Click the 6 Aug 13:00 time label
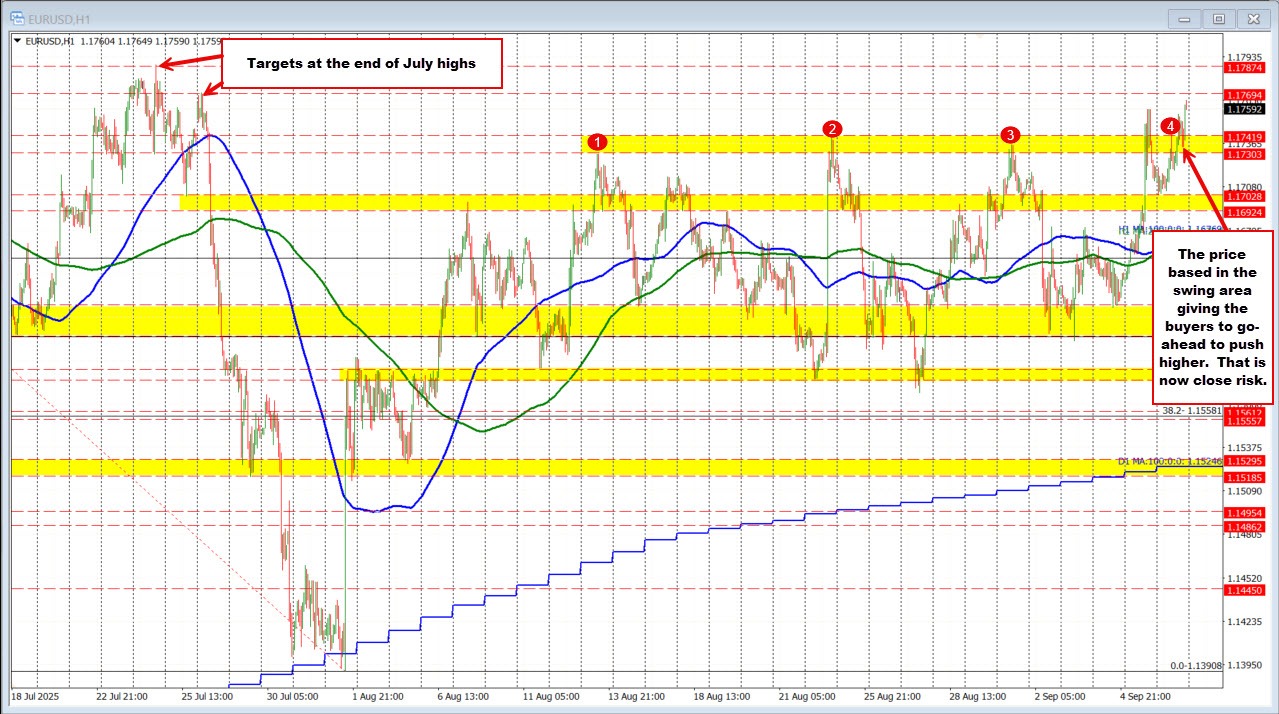This screenshot has height=714, width=1279. pyautogui.click(x=463, y=694)
